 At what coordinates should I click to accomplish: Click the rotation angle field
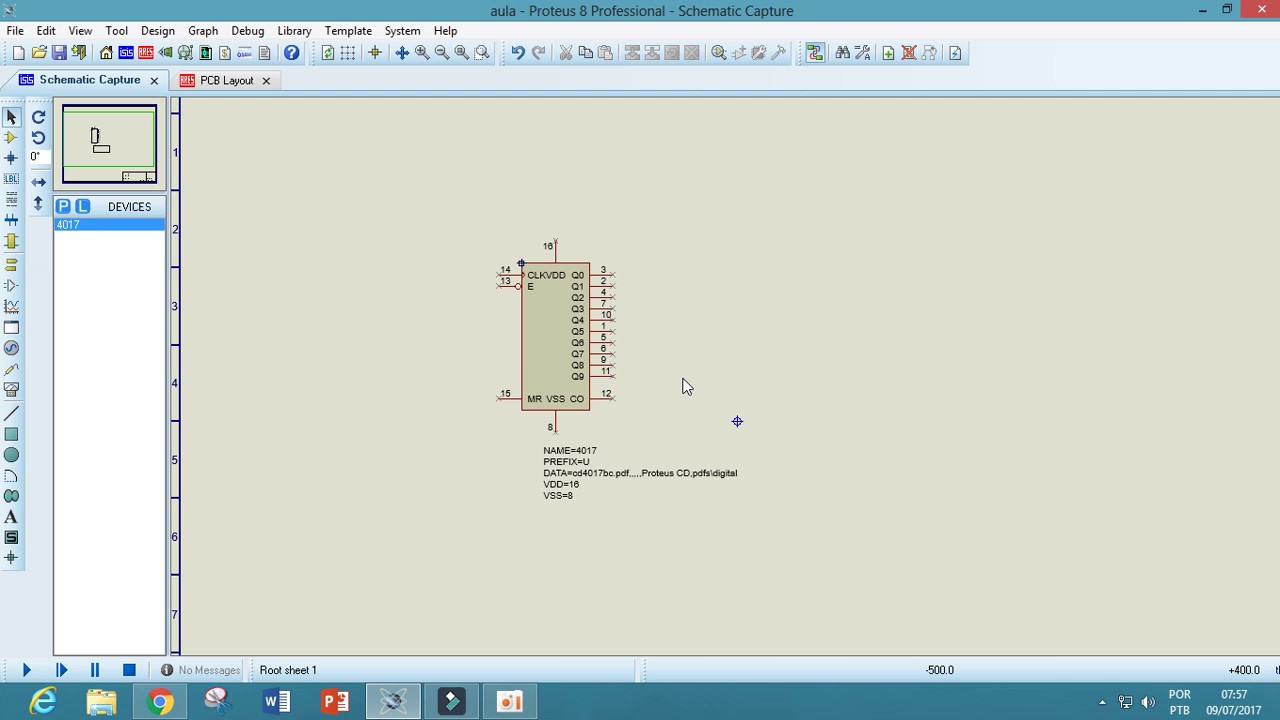38,157
